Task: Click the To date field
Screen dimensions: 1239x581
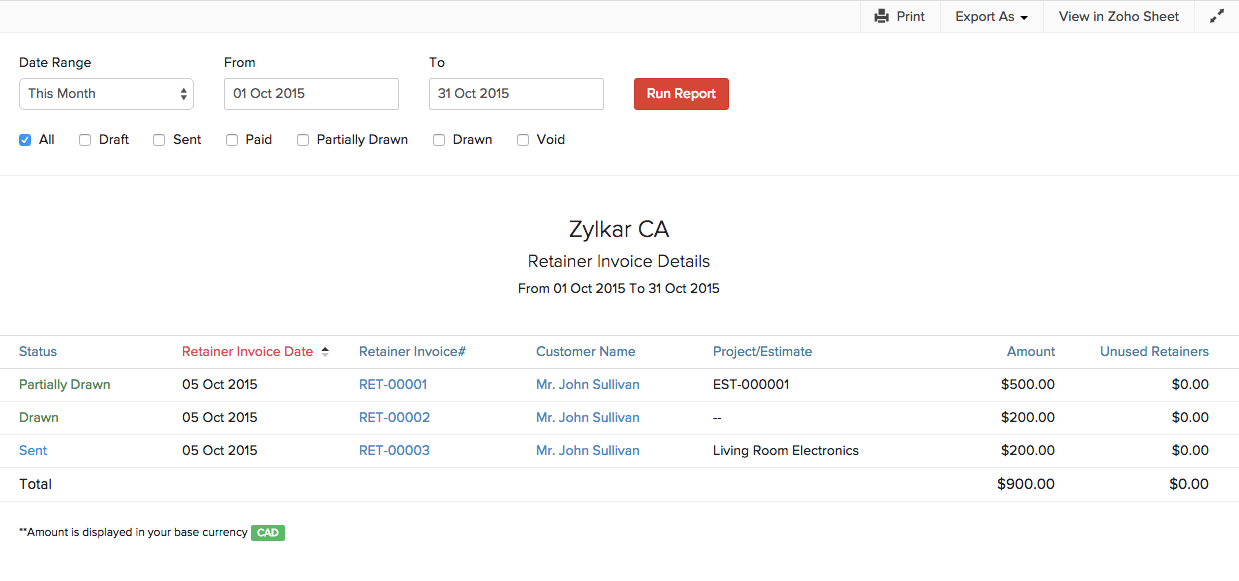Action: click(516, 94)
